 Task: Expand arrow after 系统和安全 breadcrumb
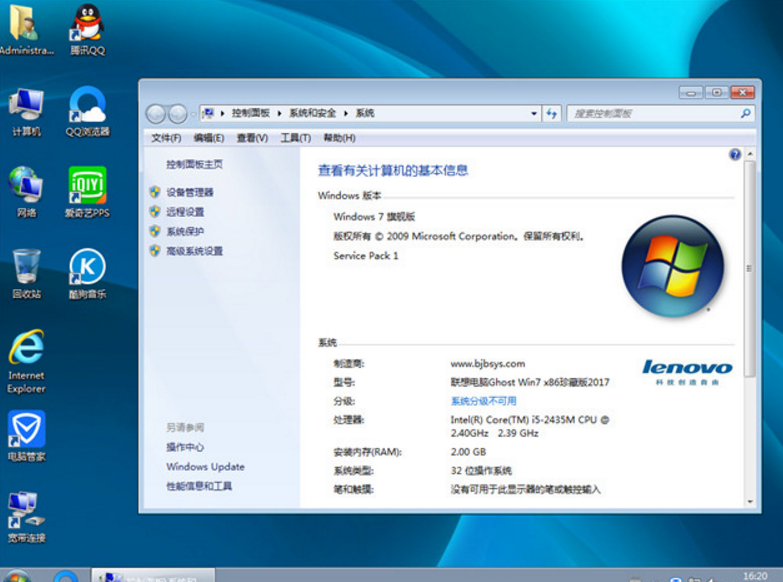click(x=346, y=113)
